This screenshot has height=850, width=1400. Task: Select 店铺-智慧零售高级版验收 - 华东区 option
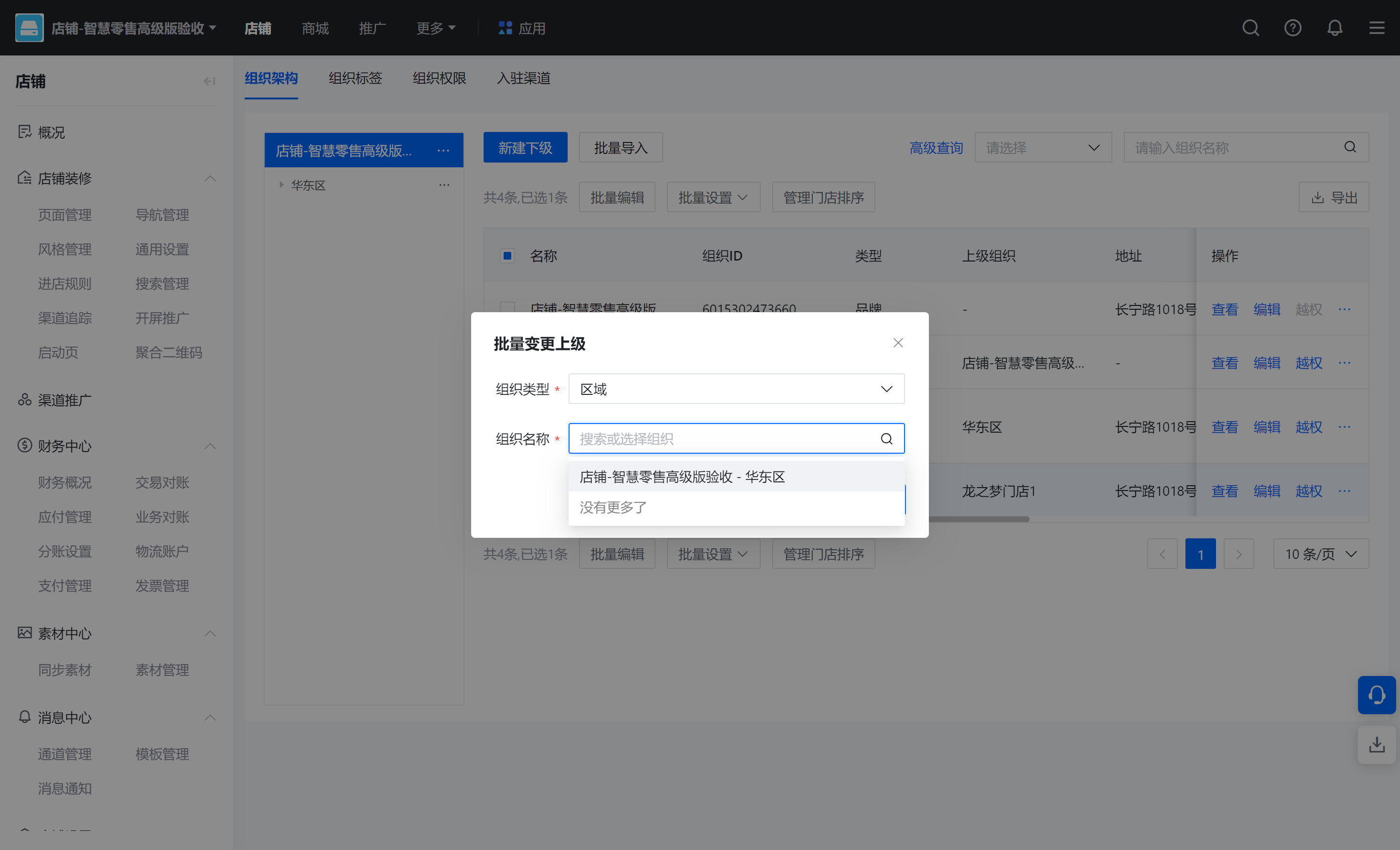click(x=736, y=477)
